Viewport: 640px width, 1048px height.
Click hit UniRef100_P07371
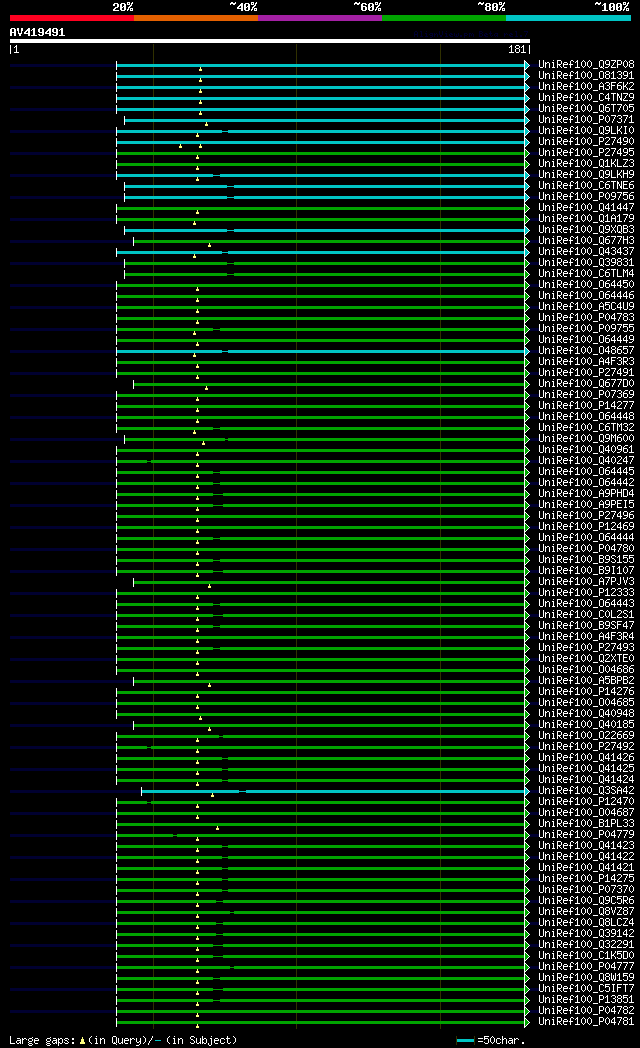point(587,120)
